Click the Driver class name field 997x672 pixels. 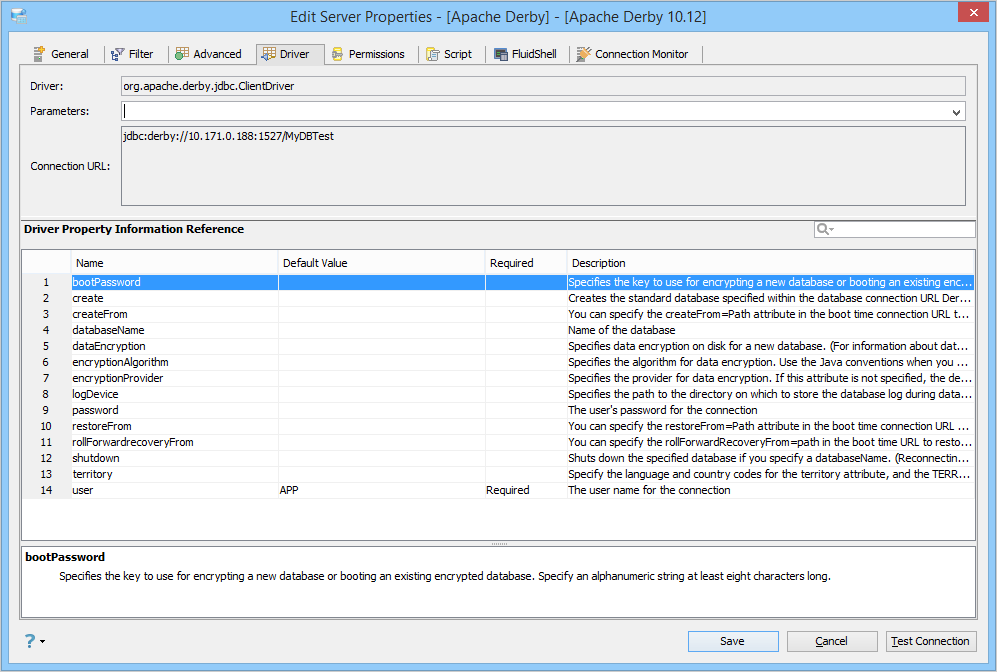click(543, 86)
